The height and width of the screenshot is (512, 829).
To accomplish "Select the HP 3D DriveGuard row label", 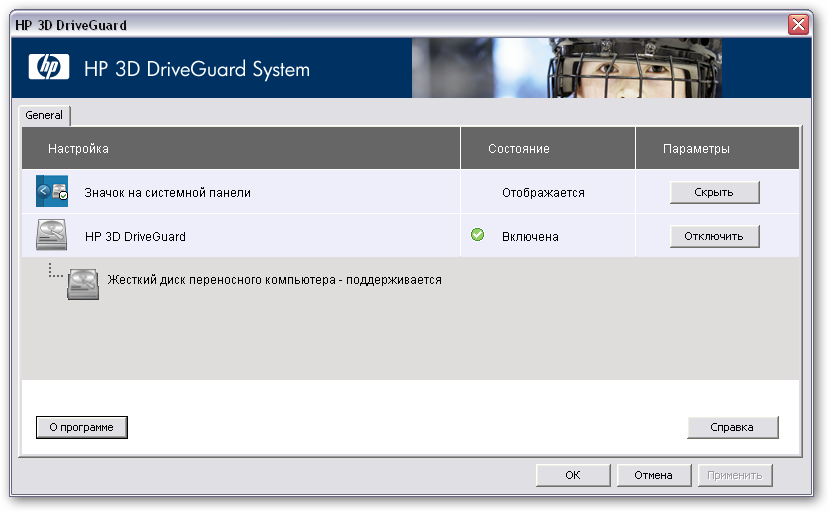I will [135, 236].
